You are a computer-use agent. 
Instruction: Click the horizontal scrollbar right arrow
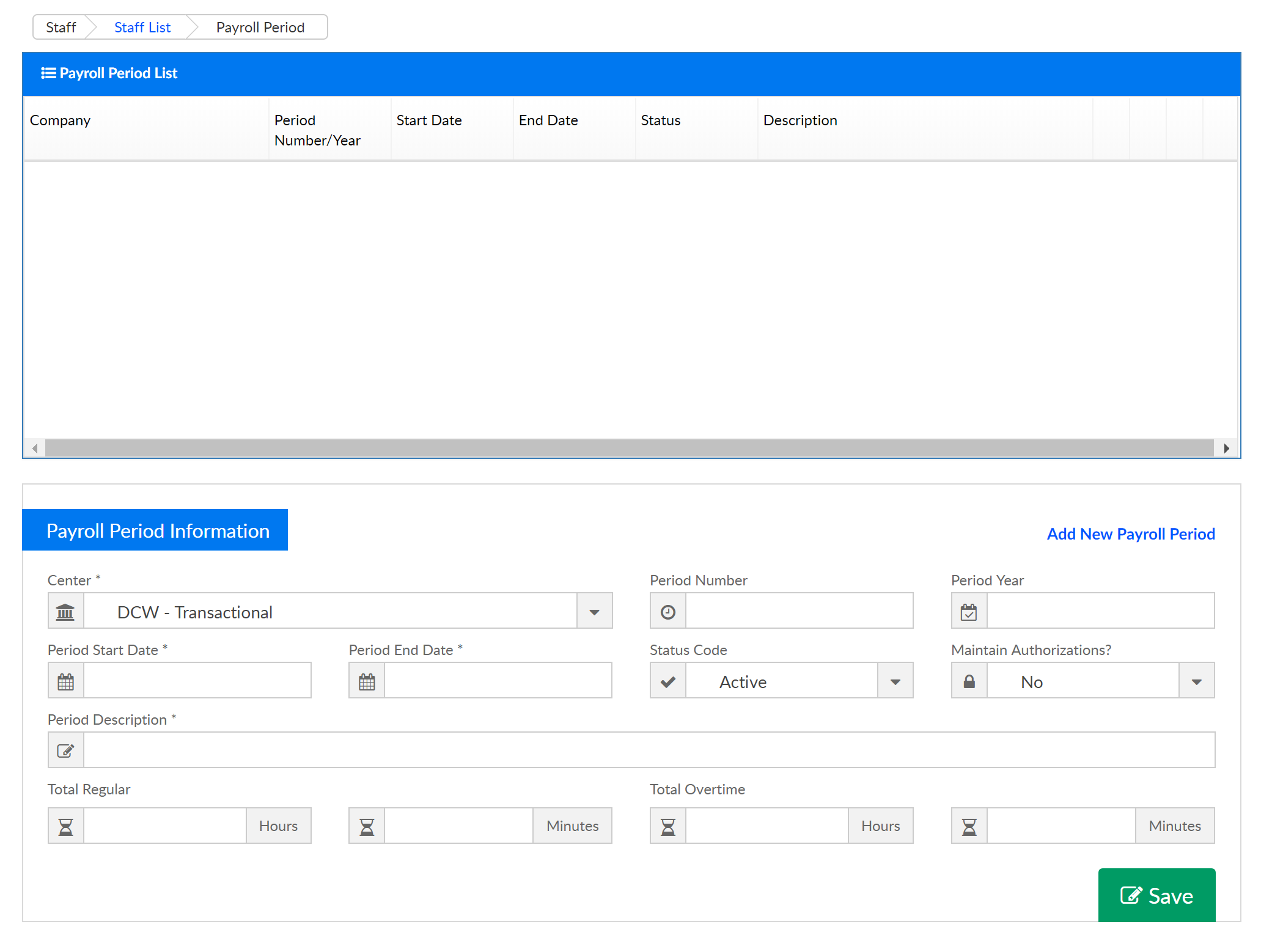tap(1226, 449)
